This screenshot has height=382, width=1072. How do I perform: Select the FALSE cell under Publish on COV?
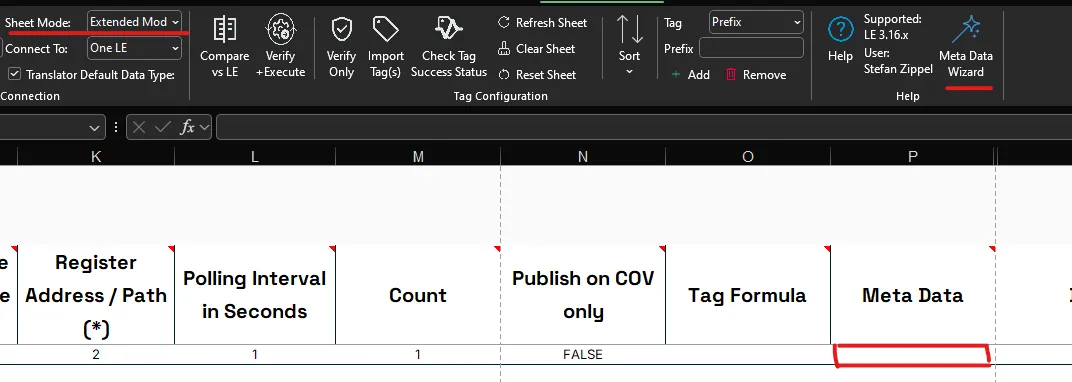583,355
